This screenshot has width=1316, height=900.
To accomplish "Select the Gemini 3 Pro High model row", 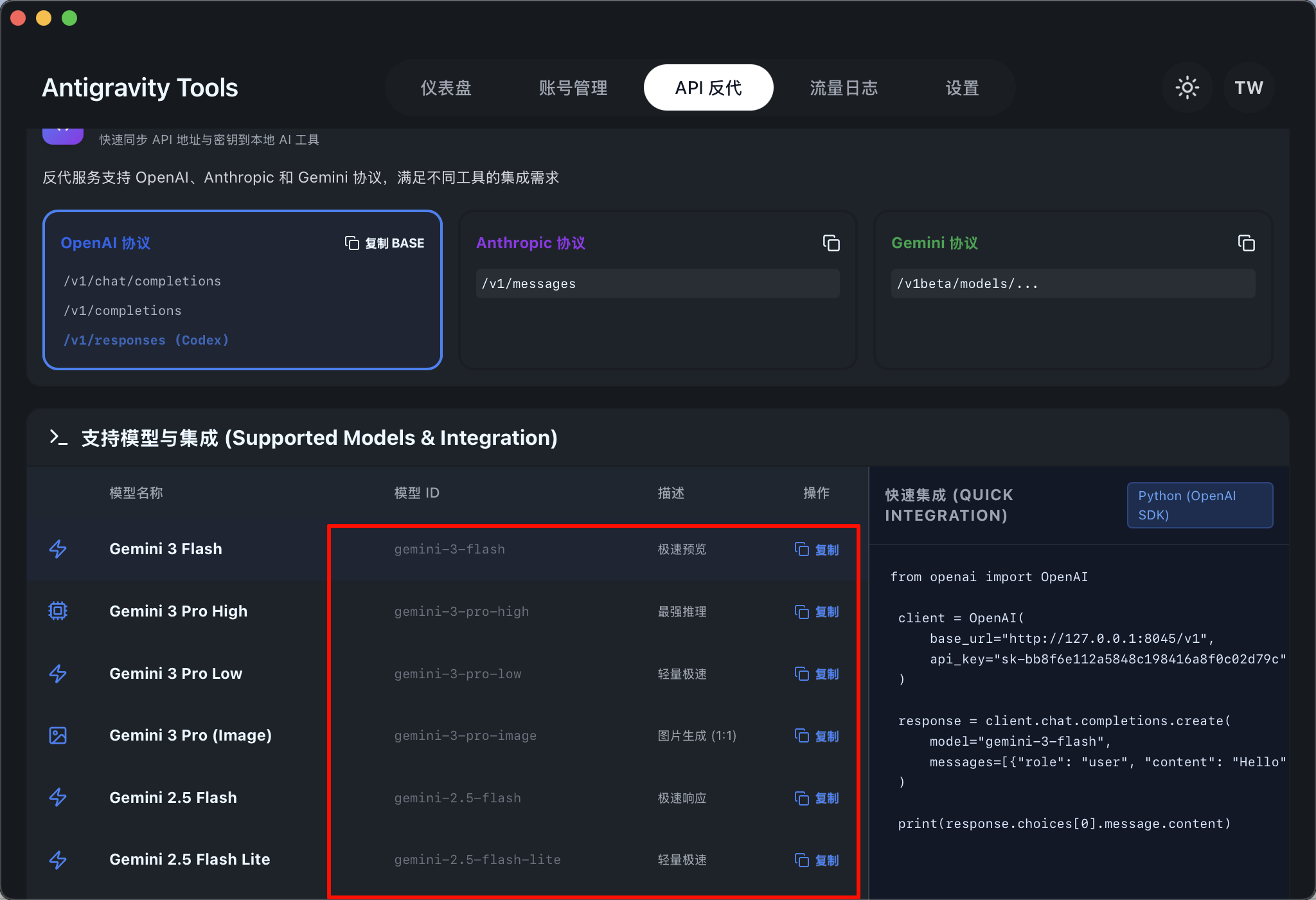I will click(x=178, y=611).
